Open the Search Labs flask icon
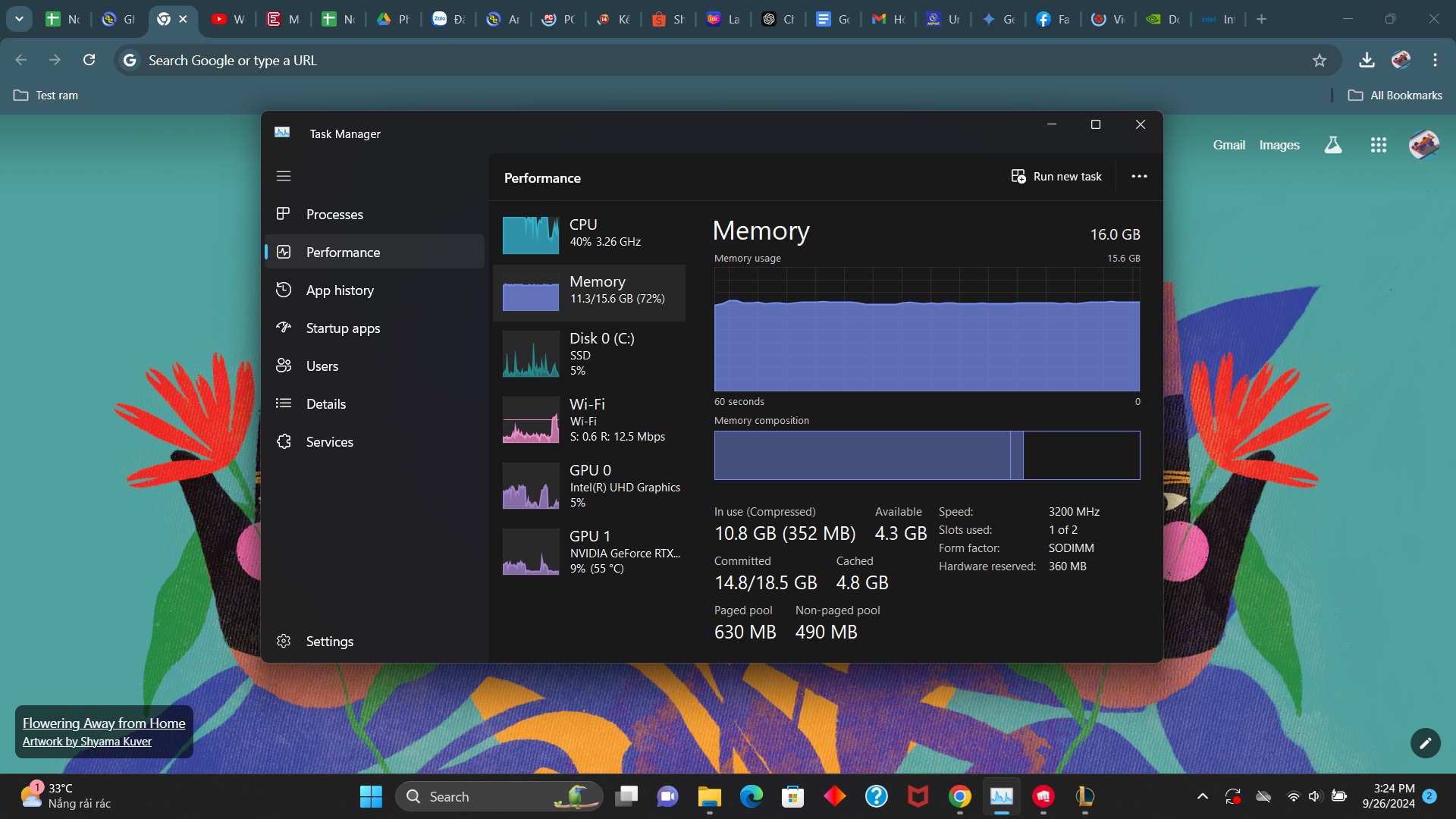 [1332, 145]
